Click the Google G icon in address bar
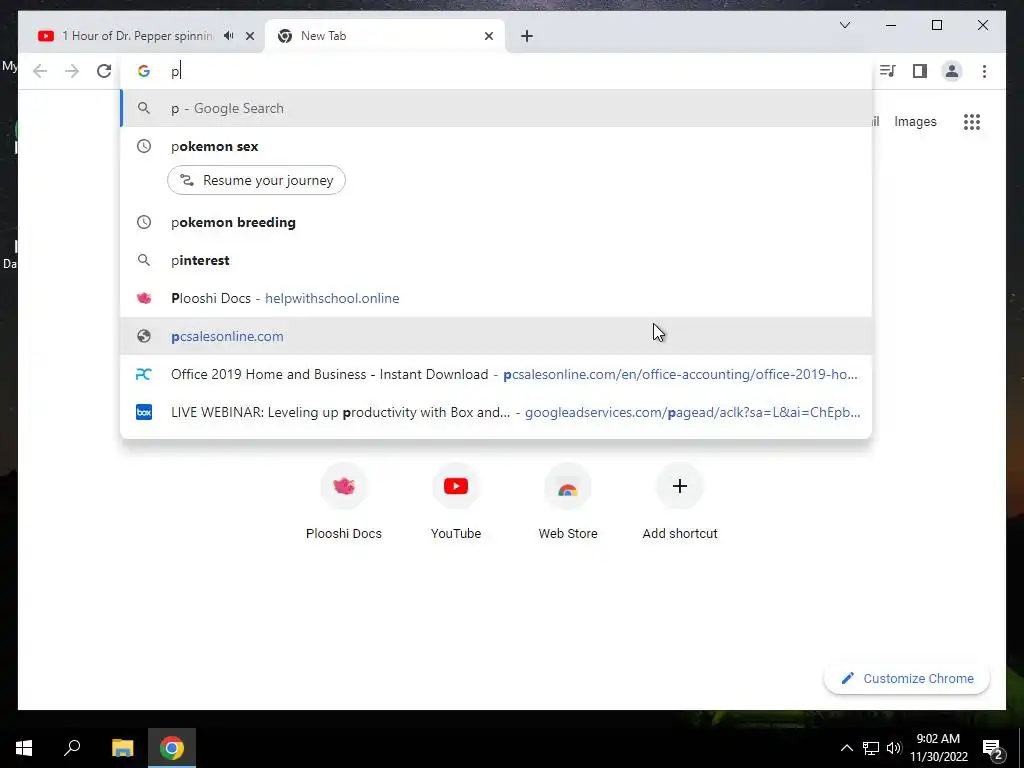 [144, 71]
